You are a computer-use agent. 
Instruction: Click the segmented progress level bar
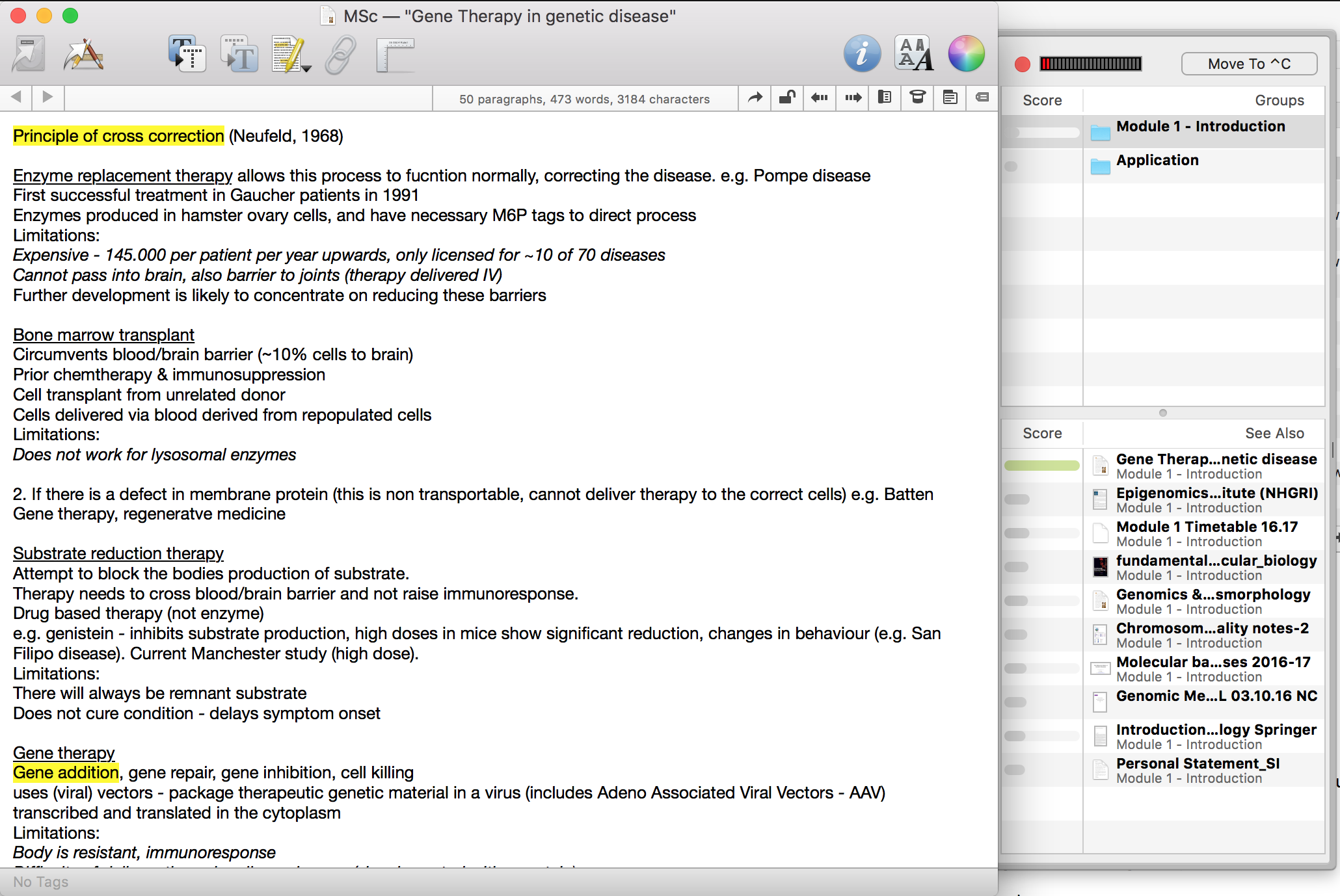[x=1091, y=64]
